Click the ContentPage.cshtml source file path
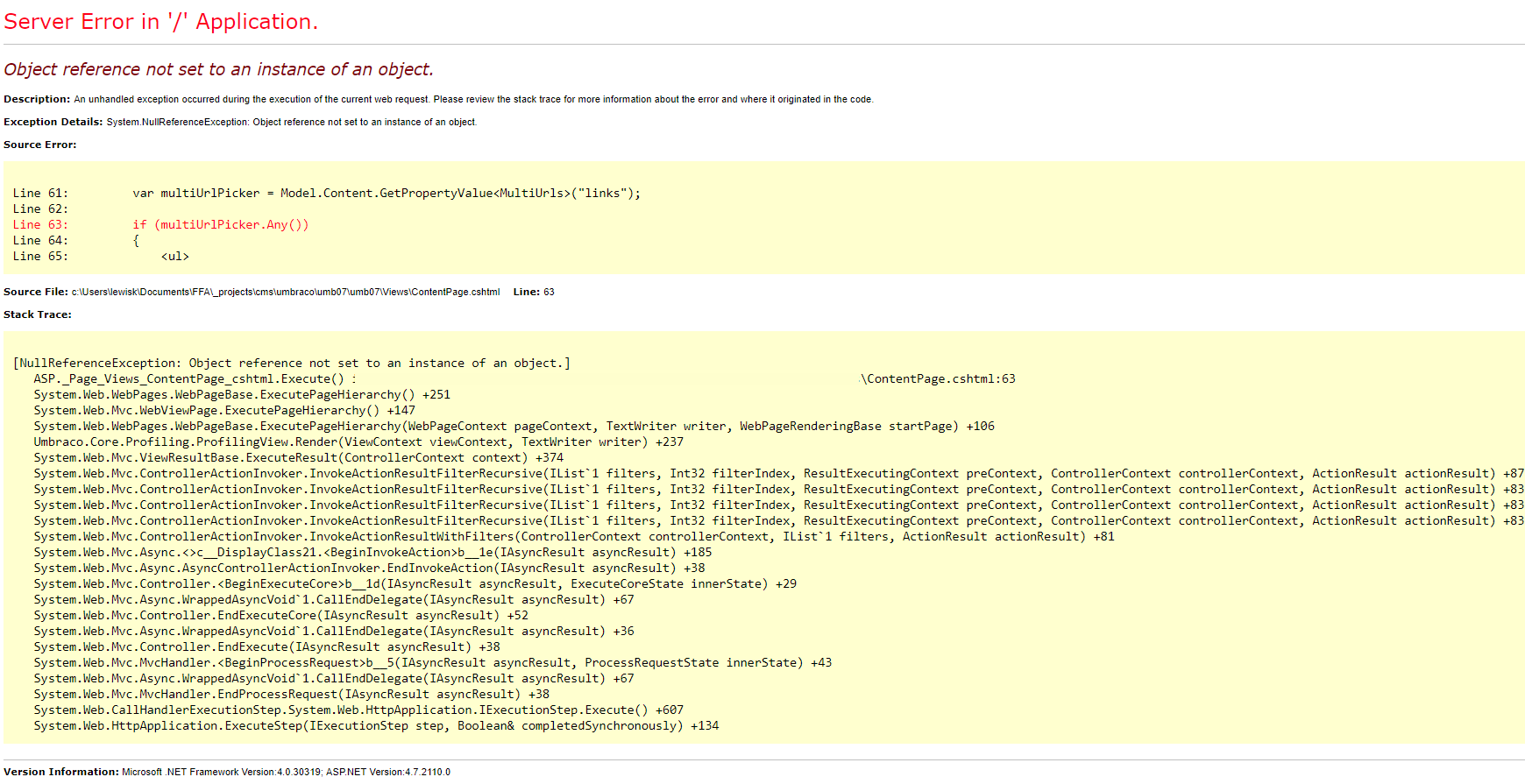The width and height of the screenshot is (1525, 784). (285, 292)
